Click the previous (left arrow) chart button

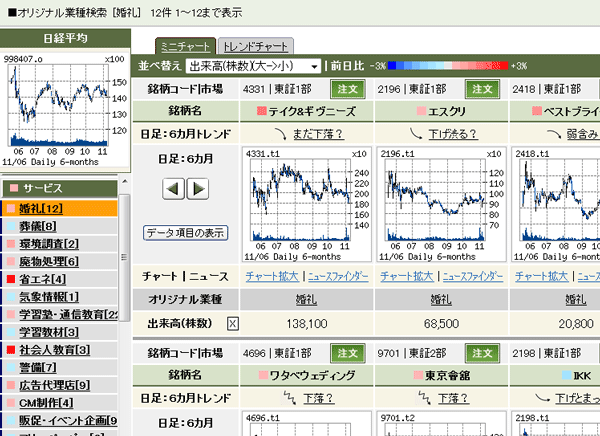click(x=173, y=189)
